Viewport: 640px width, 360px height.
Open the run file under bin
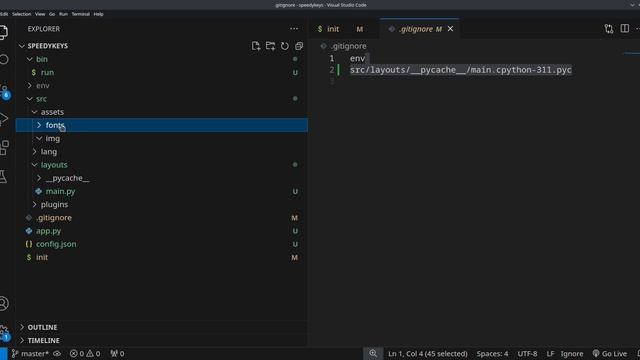[162, 72]
